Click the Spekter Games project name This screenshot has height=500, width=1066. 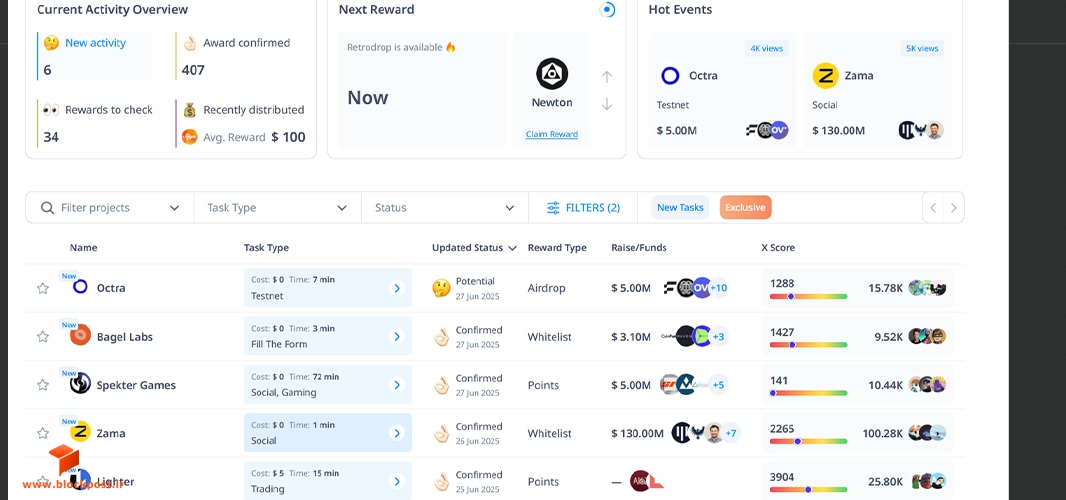136,385
